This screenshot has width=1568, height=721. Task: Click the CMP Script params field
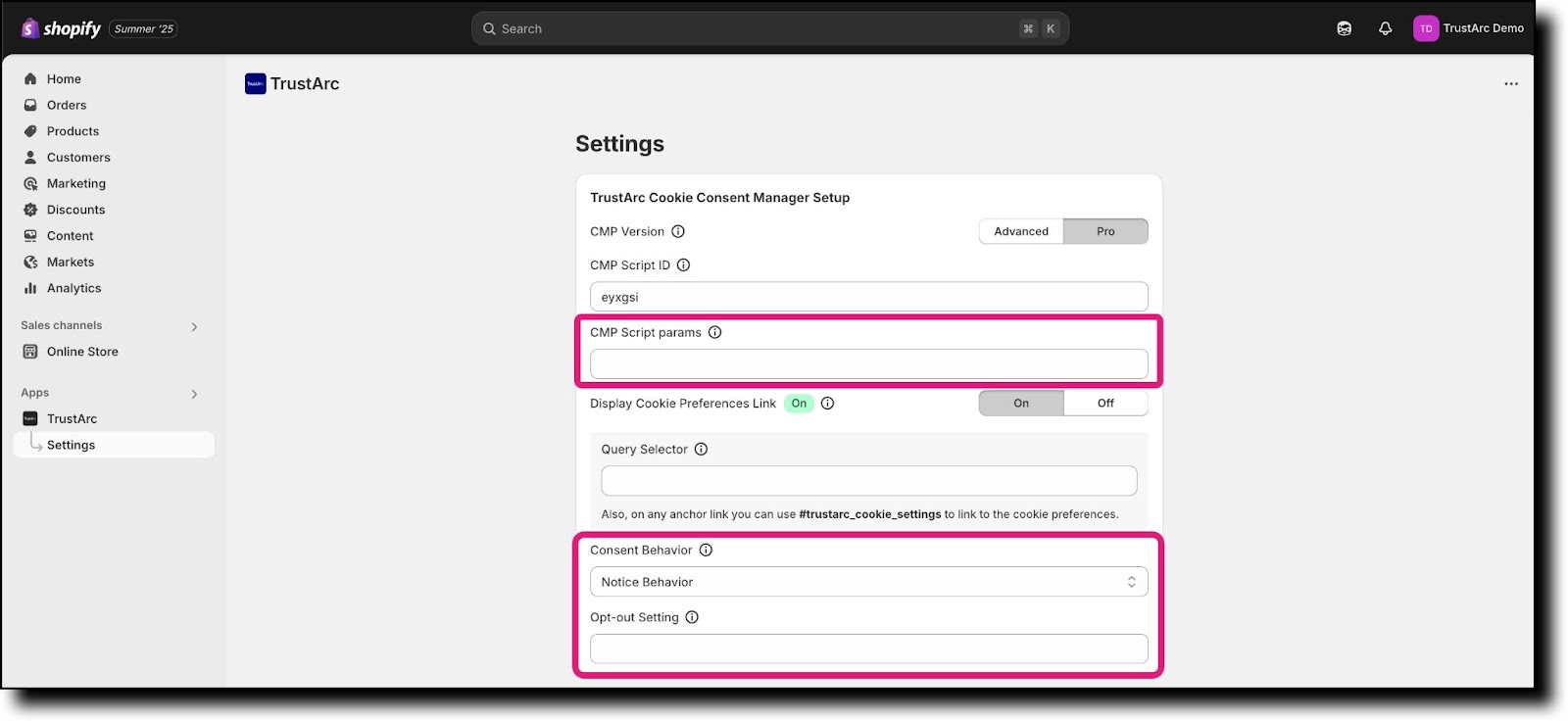868,363
